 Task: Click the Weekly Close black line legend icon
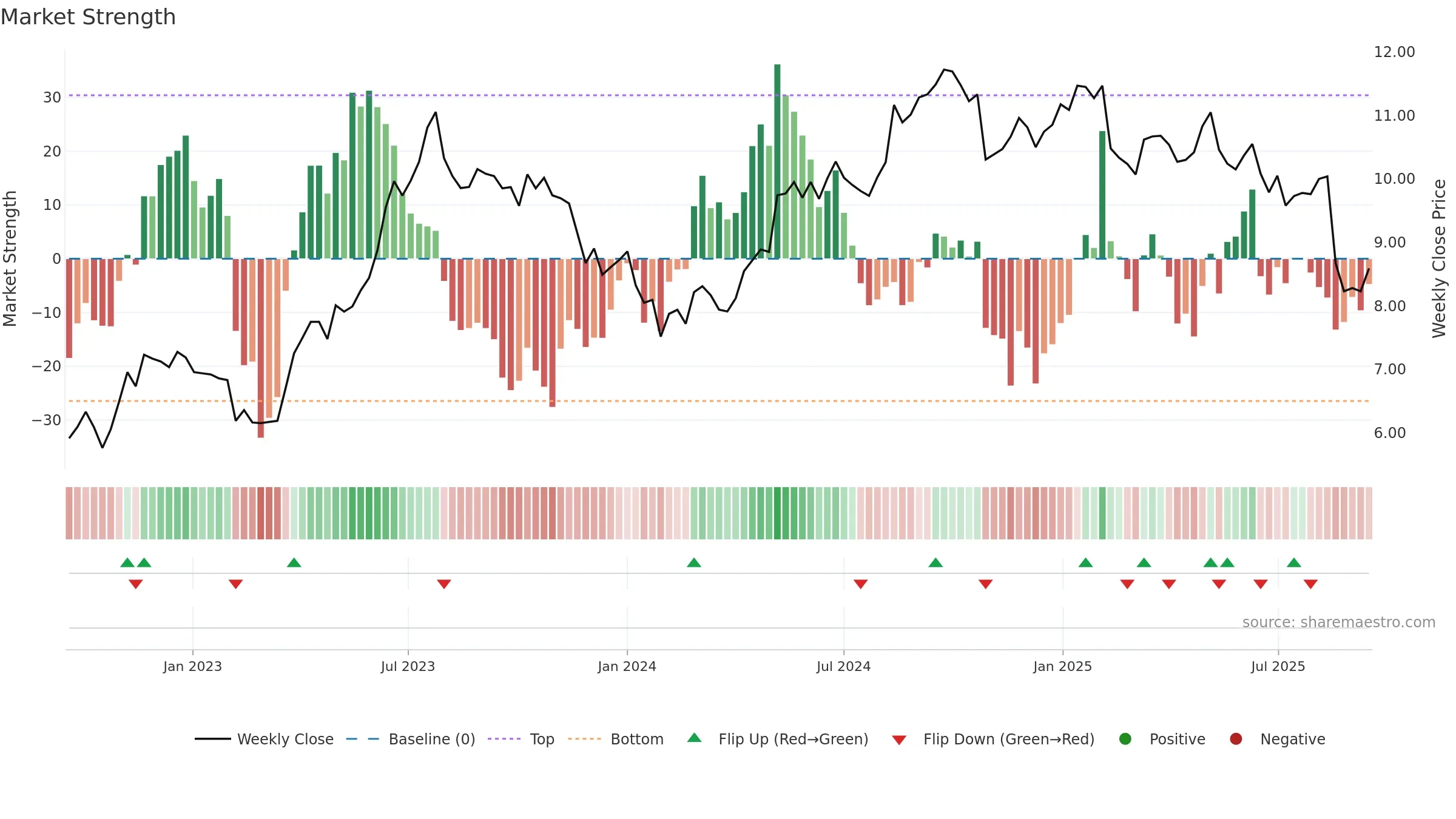pyautogui.click(x=213, y=739)
